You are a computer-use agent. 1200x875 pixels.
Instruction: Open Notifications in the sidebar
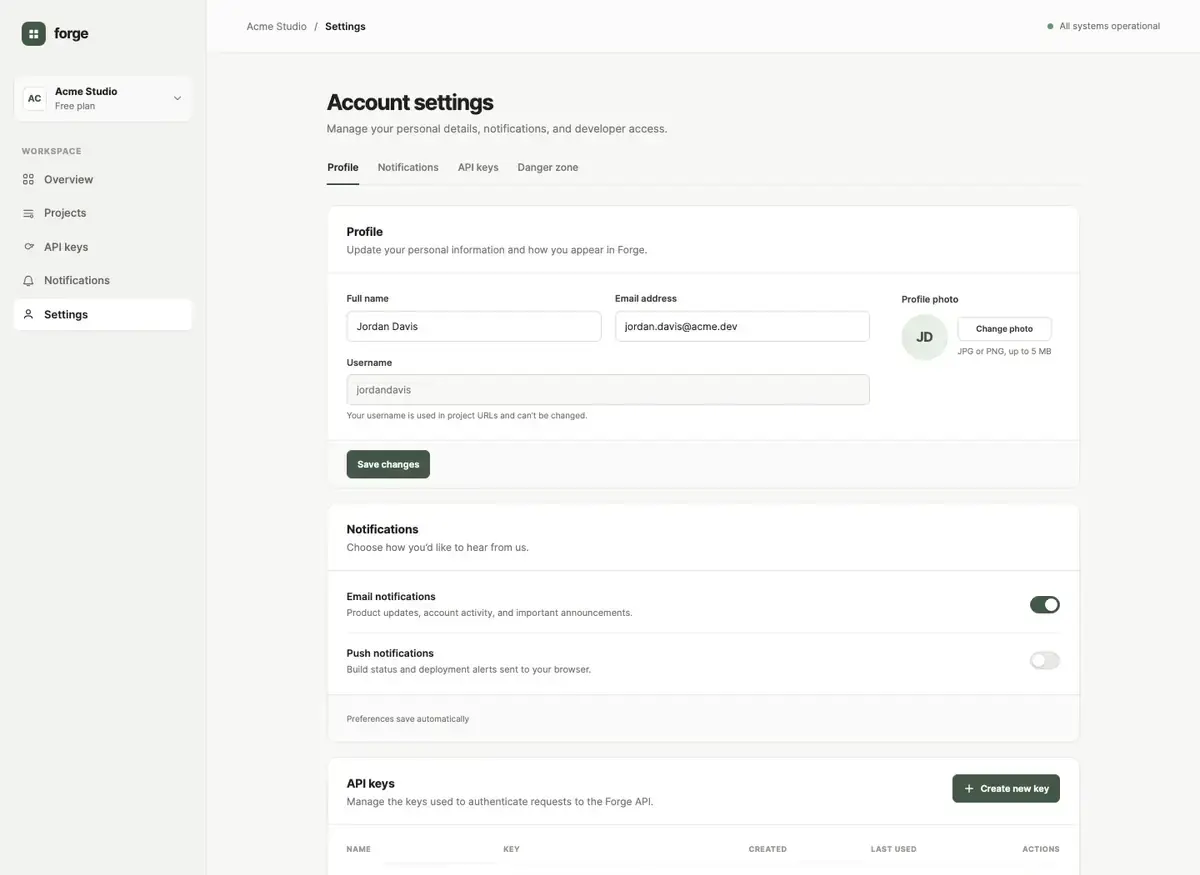coord(103,281)
